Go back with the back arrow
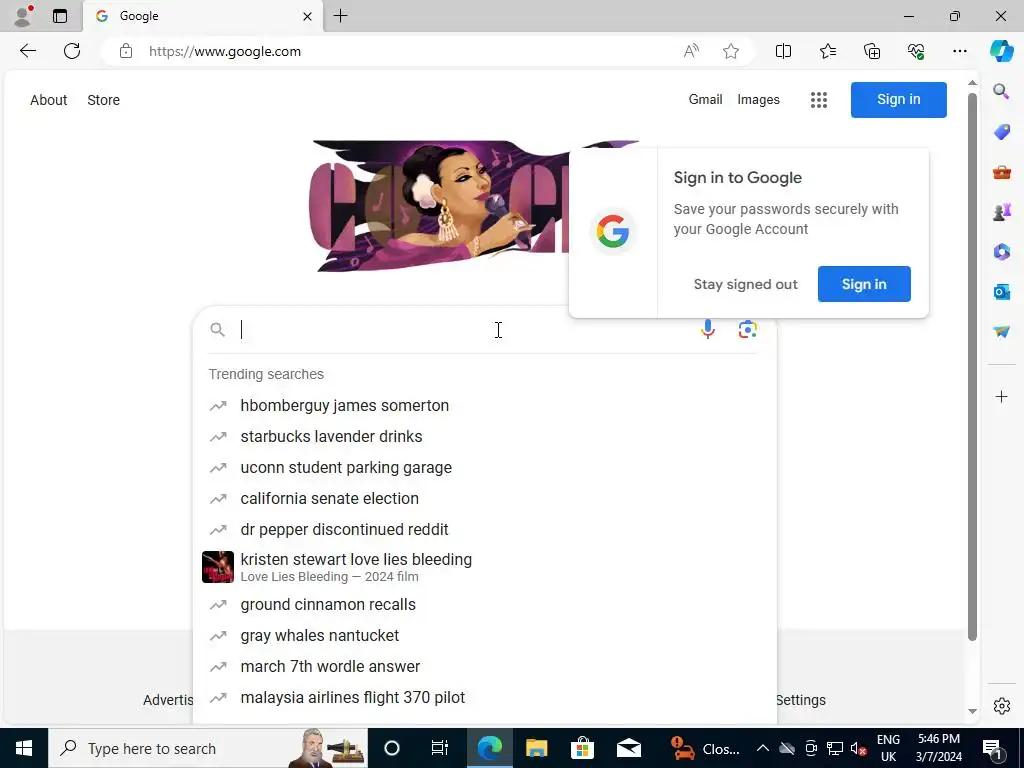The height and width of the screenshot is (768, 1024). pyautogui.click(x=27, y=51)
